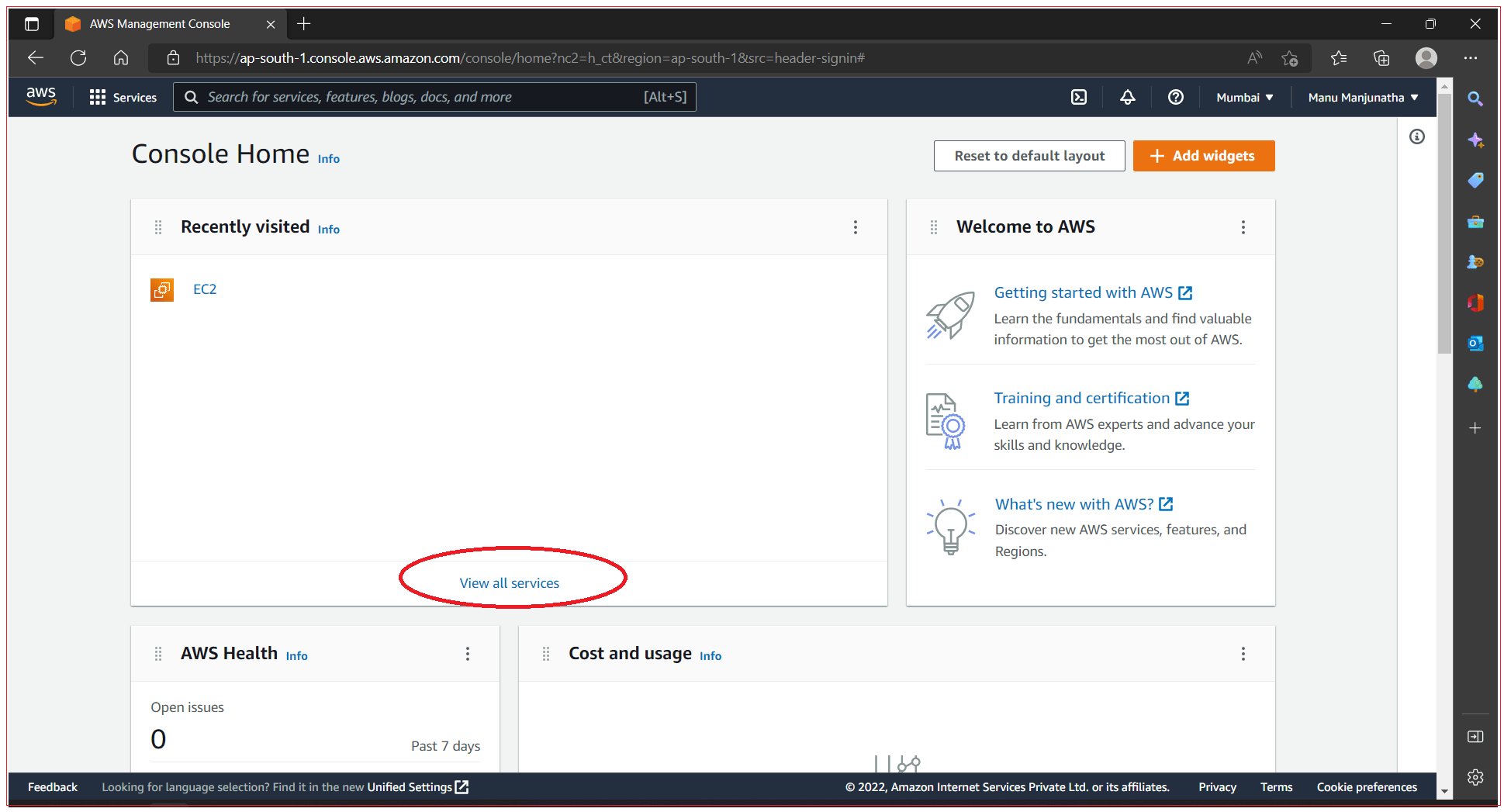Open Edge sidebar search icon
Viewport: 1504px width, 812px height.
[1476, 98]
